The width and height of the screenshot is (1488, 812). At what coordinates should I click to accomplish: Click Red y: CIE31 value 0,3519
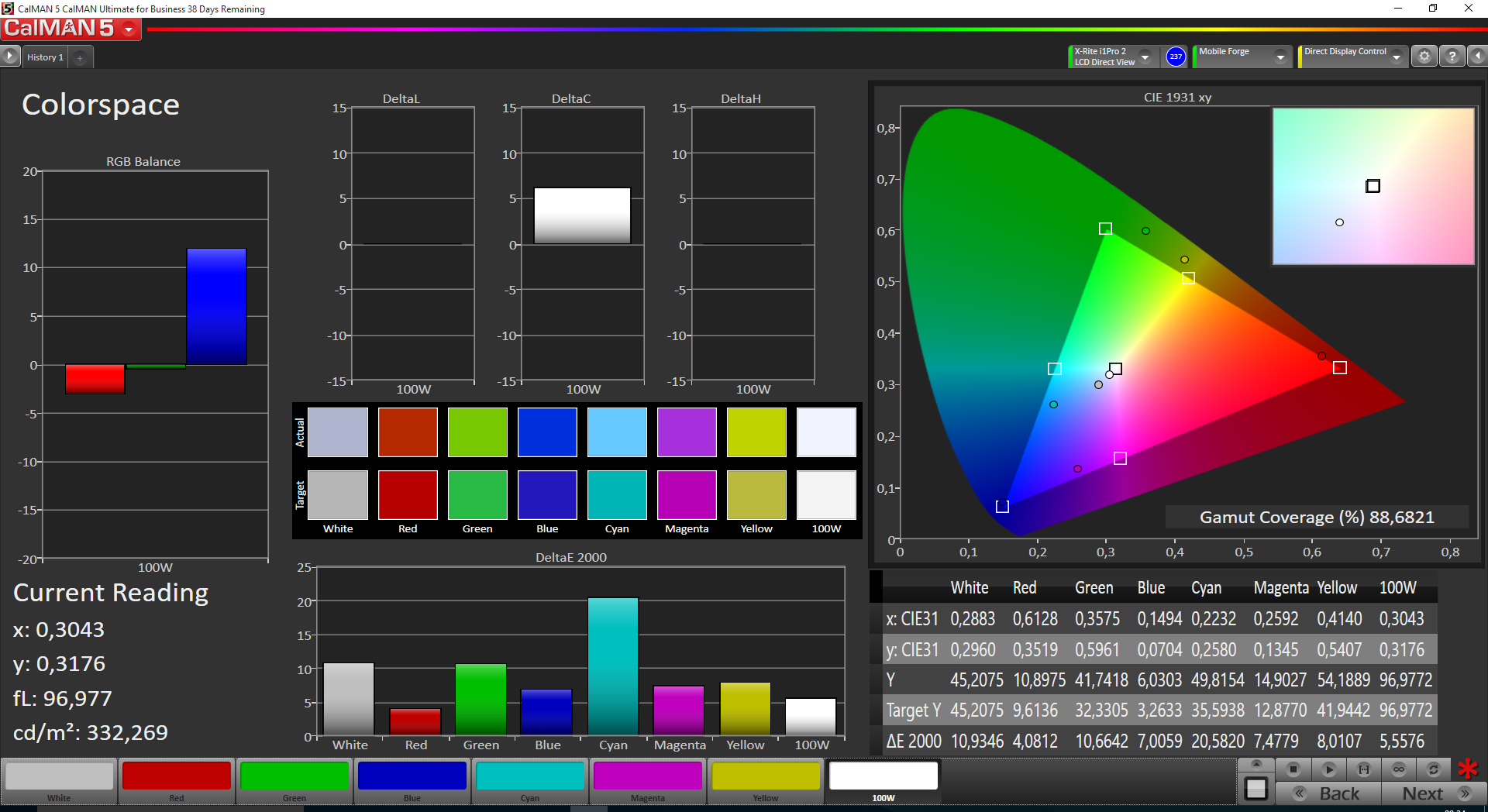point(1035,649)
